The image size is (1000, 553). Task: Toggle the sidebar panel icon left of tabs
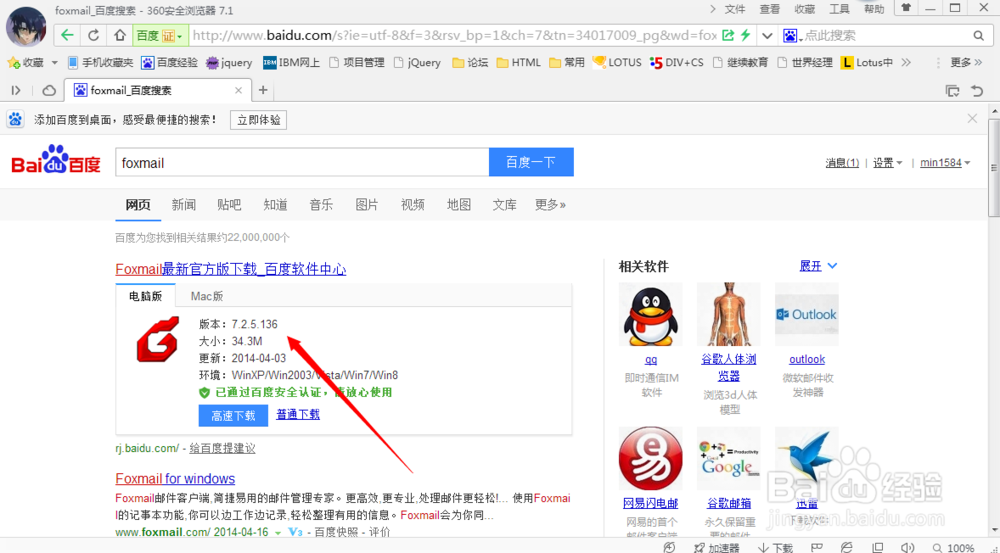pyautogui.click(x=16, y=91)
